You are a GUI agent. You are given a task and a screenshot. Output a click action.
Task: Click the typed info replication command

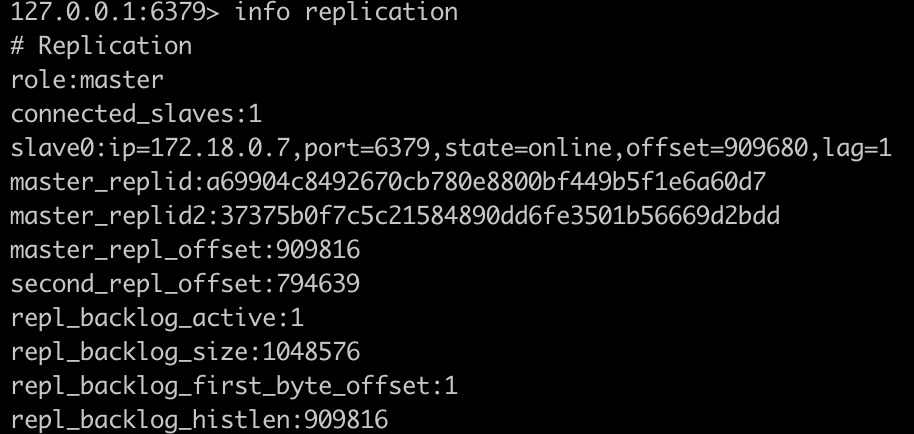tap(345, 13)
